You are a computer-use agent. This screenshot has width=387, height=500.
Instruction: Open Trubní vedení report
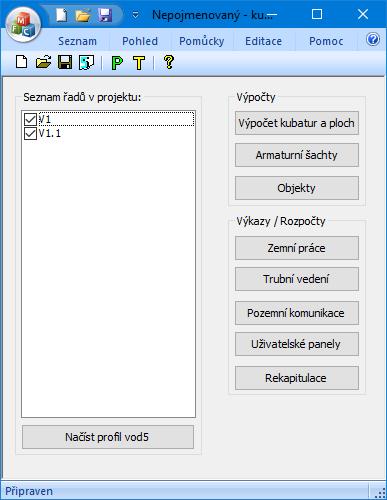tap(297, 279)
